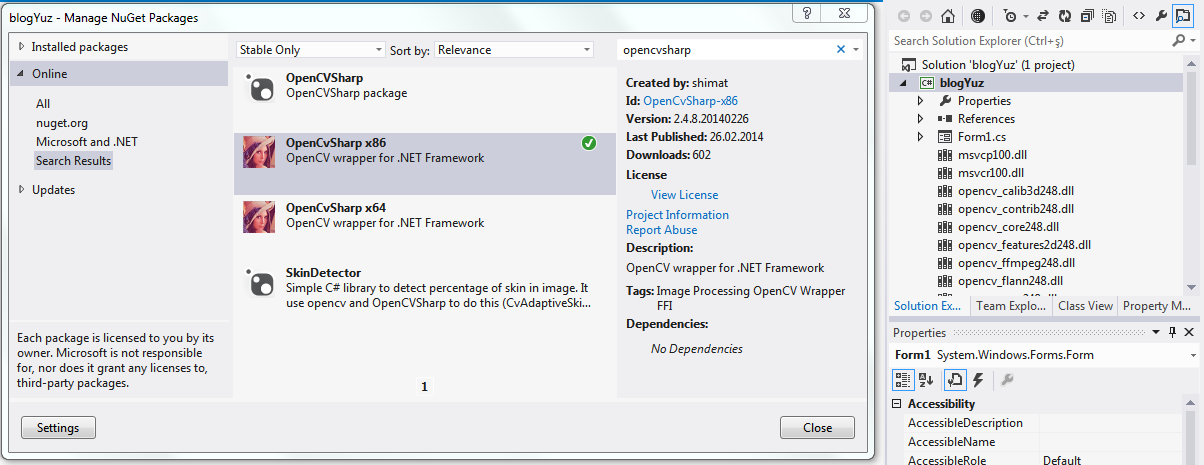Open the View License link
The height and width of the screenshot is (465, 1204).
point(684,195)
